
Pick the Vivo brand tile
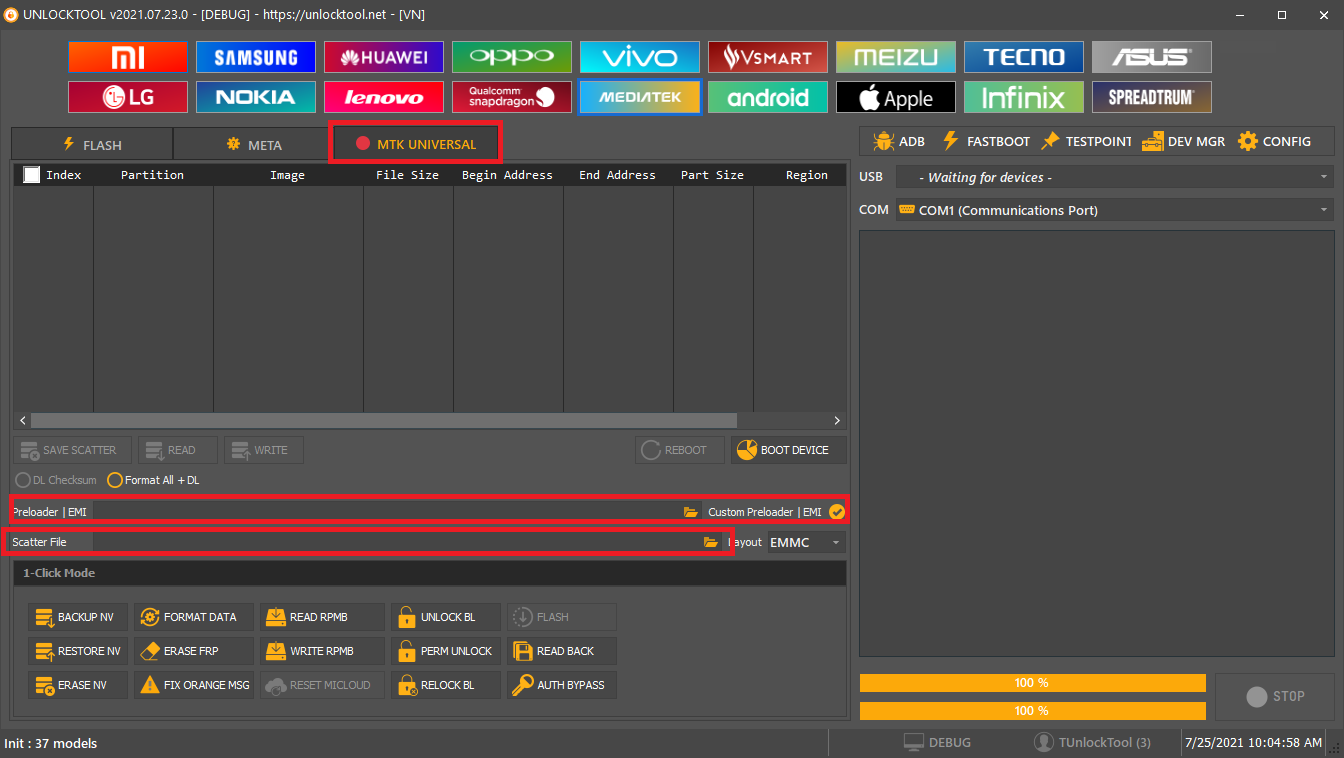tap(640, 57)
